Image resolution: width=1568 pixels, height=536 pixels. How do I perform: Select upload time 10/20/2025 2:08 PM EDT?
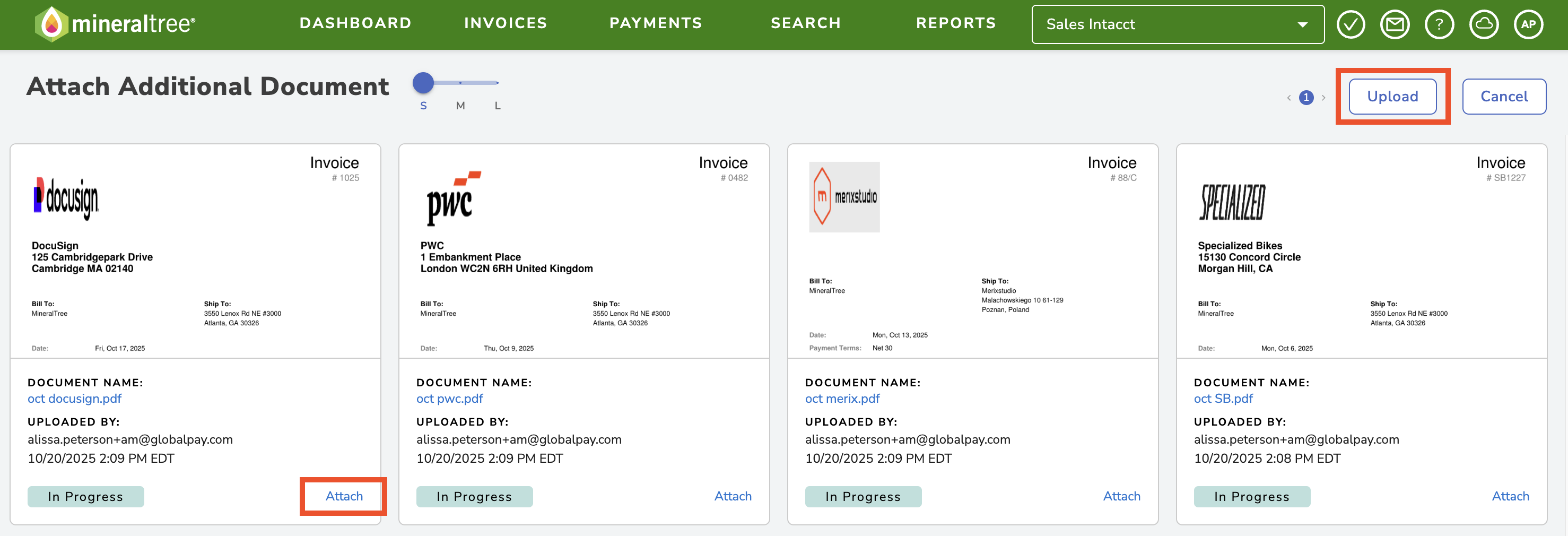1267,458
